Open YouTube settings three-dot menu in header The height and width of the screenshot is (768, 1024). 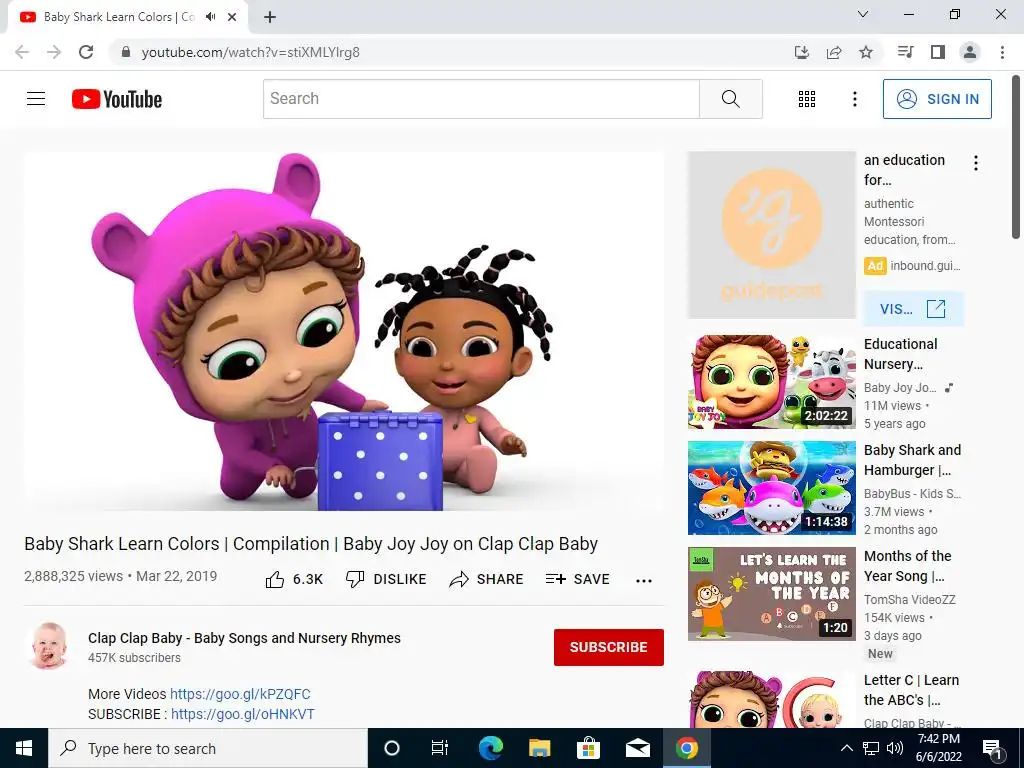click(x=854, y=99)
